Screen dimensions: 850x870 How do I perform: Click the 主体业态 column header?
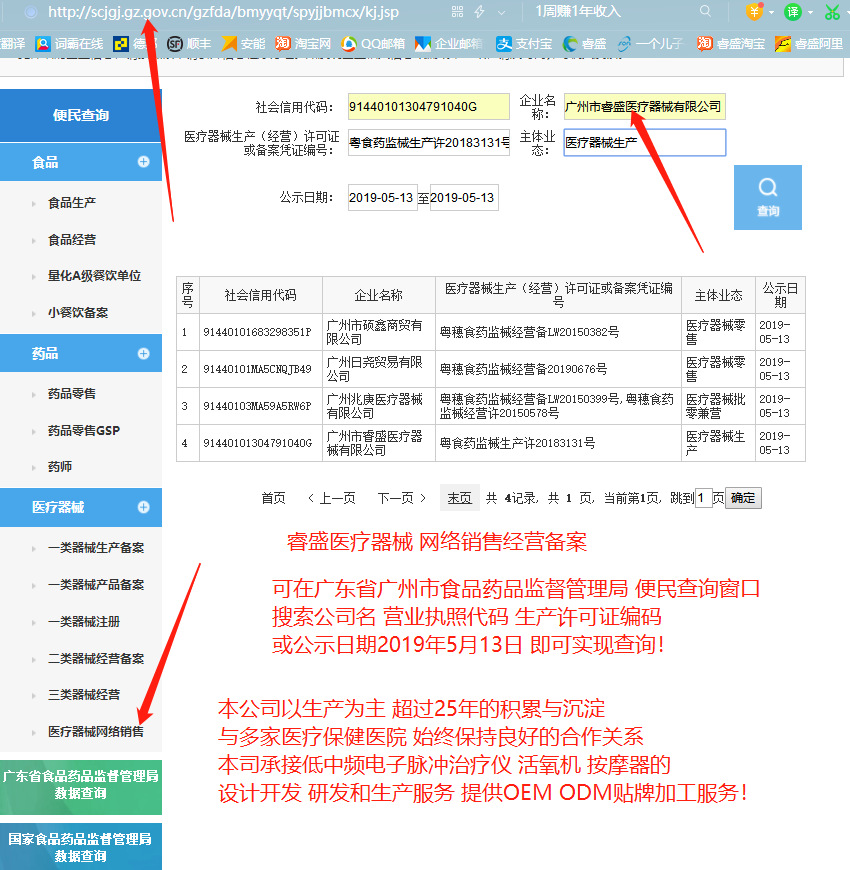[718, 295]
